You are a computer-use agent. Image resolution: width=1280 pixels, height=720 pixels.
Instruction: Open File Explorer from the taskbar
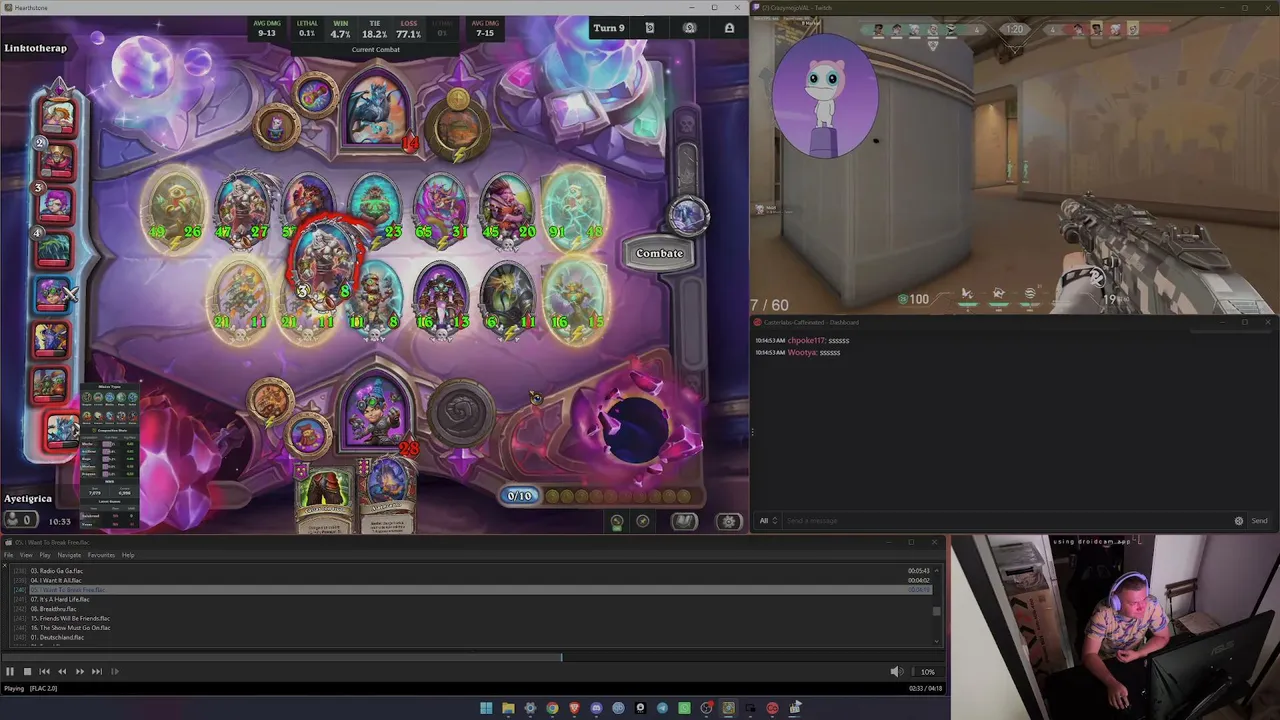click(508, 708)
